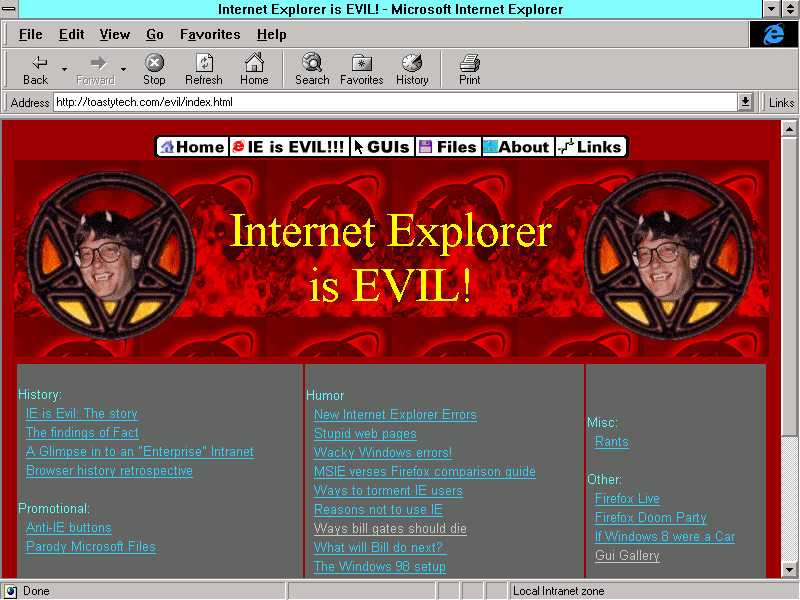Open the Enterprise Intranet glimpse link
This screenshot has height=600, width=800.
point(140,452)
